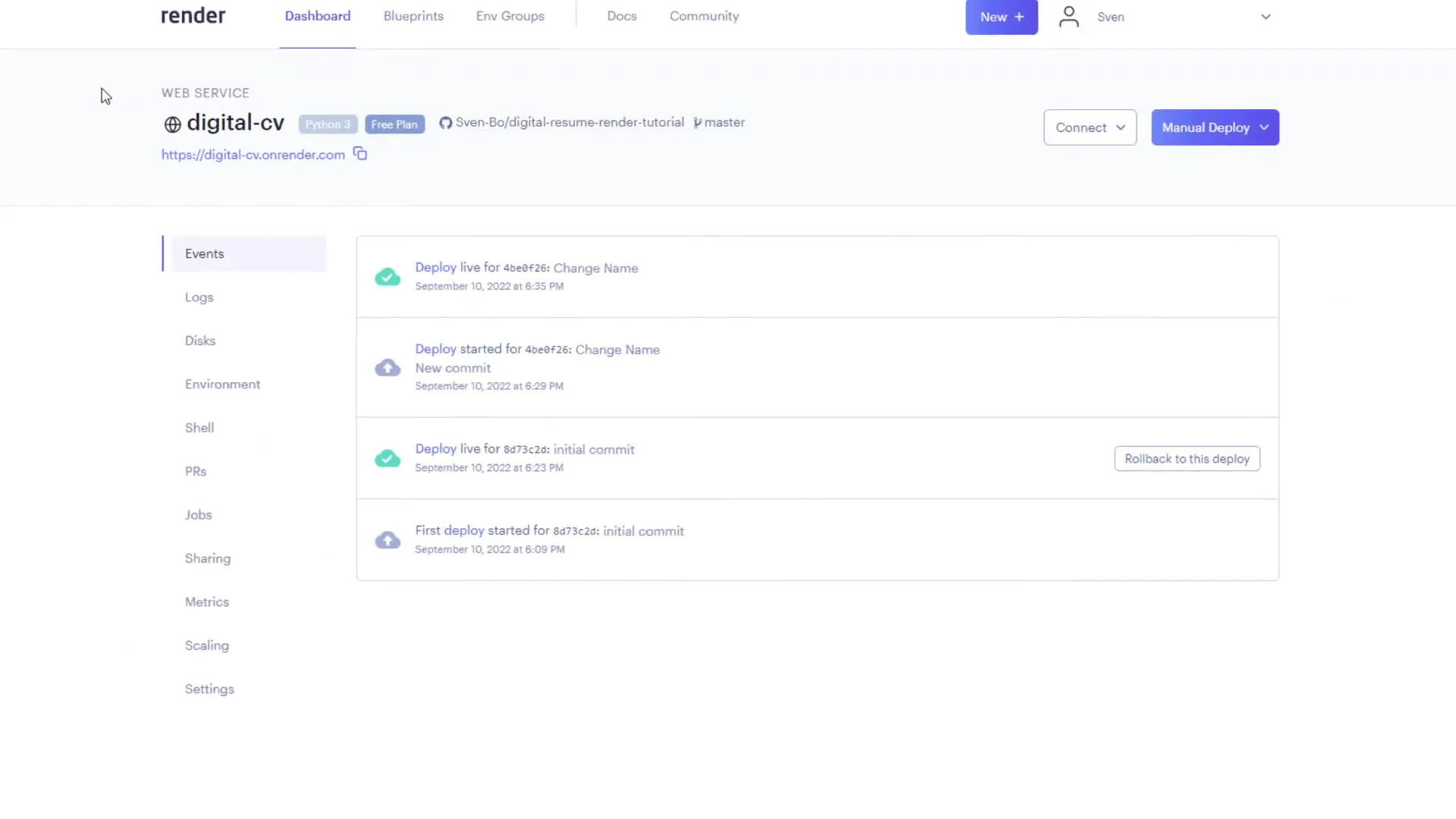Click the green success cloud icon

(388, 277)
